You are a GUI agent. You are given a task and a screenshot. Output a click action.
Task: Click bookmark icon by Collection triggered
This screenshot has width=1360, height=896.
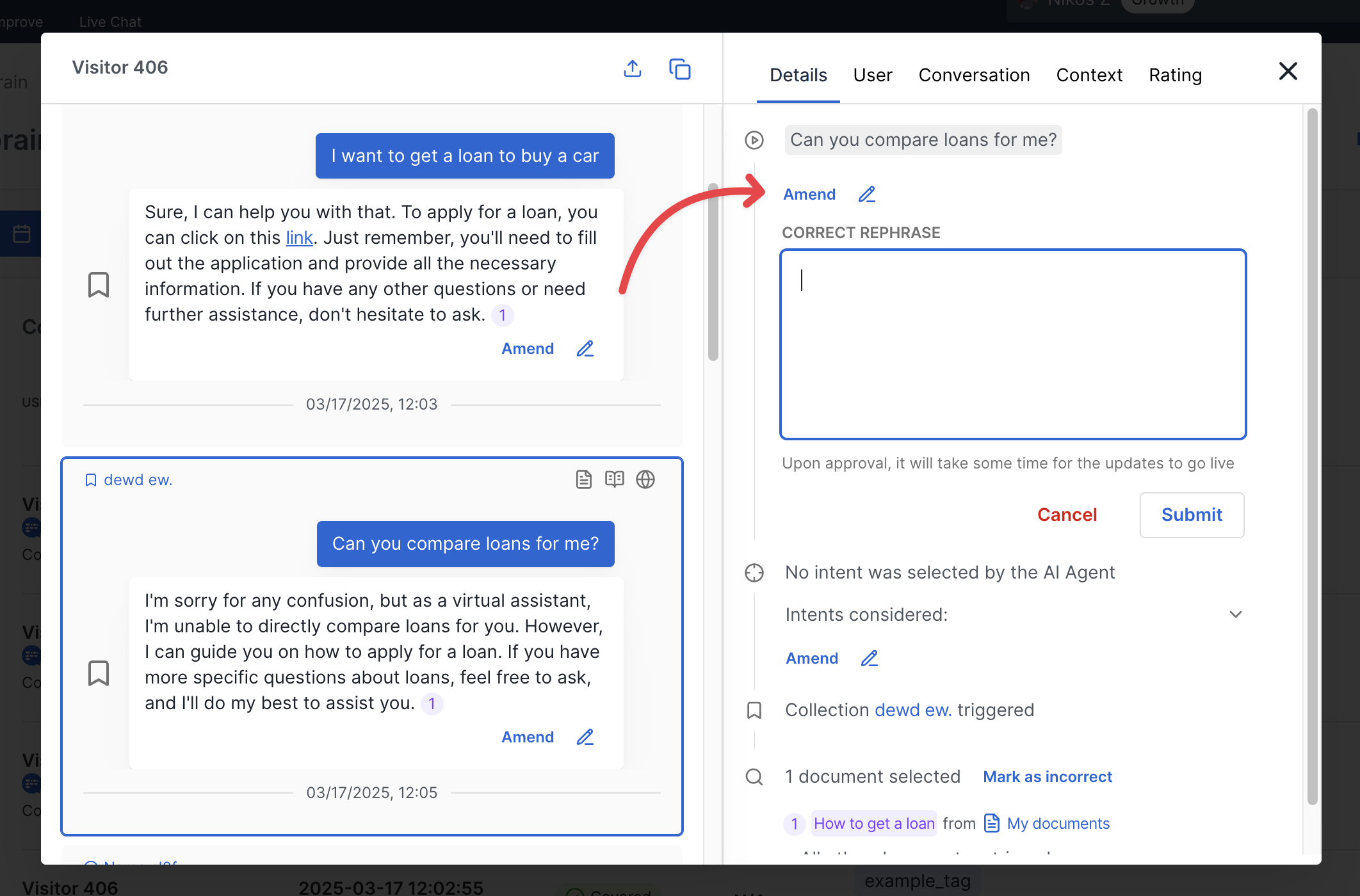click(754, 710)
